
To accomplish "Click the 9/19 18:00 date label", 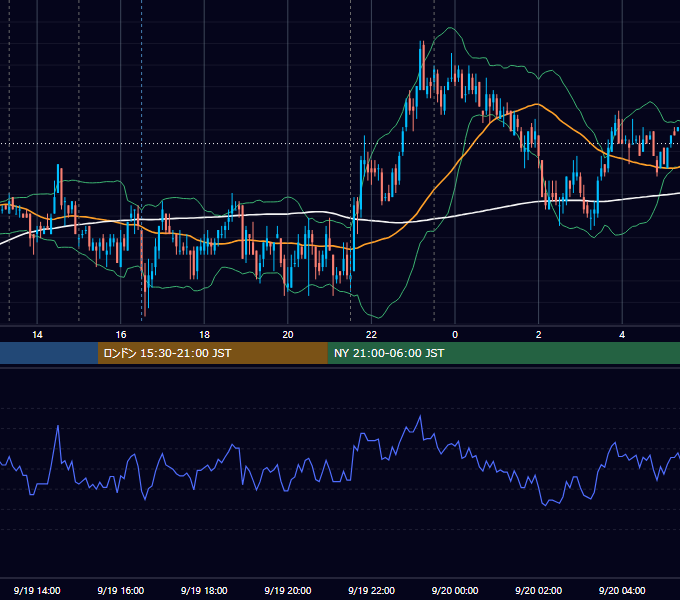I will 204,590.
